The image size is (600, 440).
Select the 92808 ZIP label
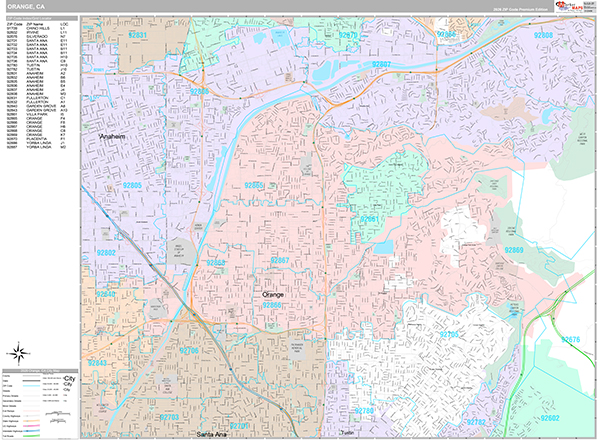[x=543, y=35]
